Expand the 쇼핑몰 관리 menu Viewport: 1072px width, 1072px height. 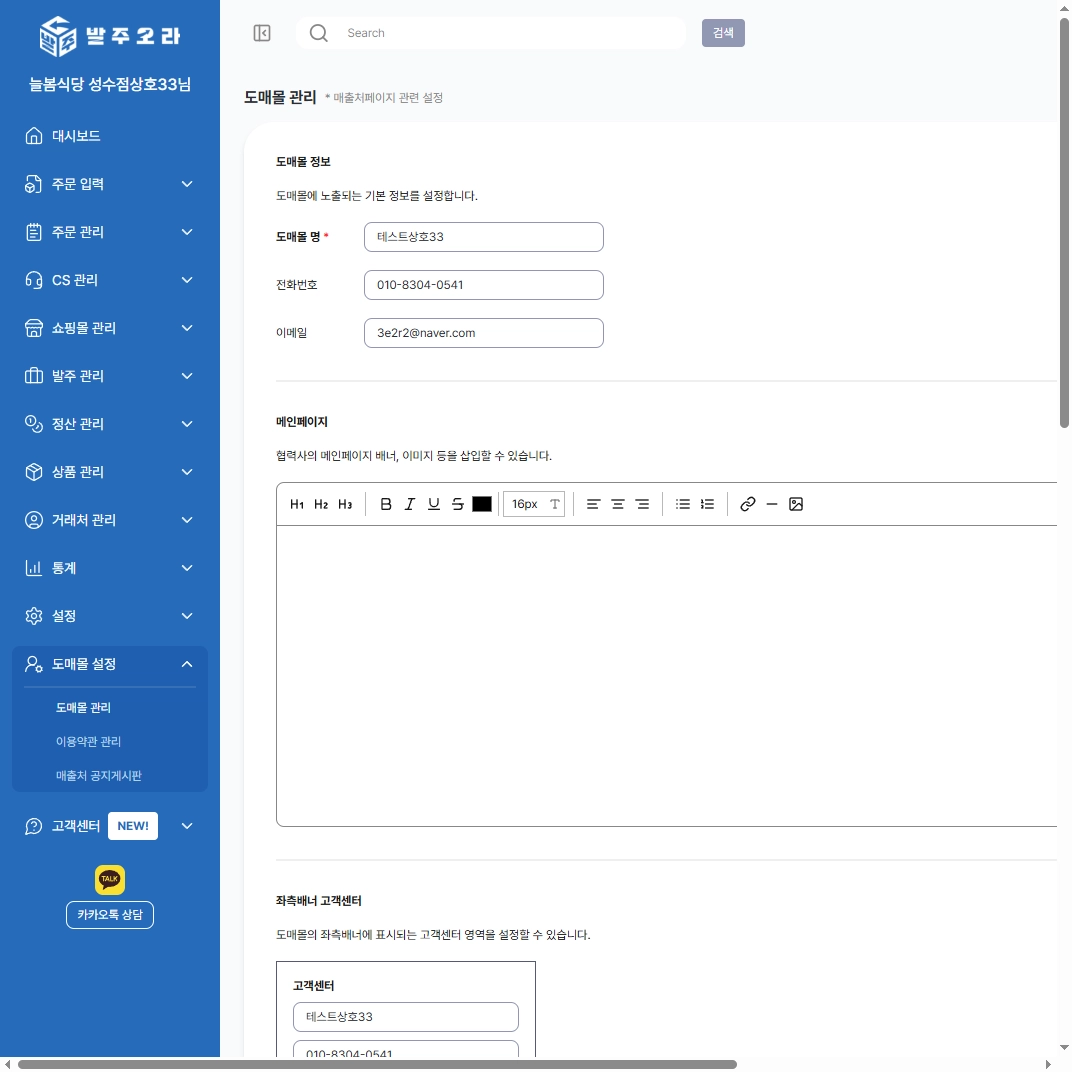[110, 328]
